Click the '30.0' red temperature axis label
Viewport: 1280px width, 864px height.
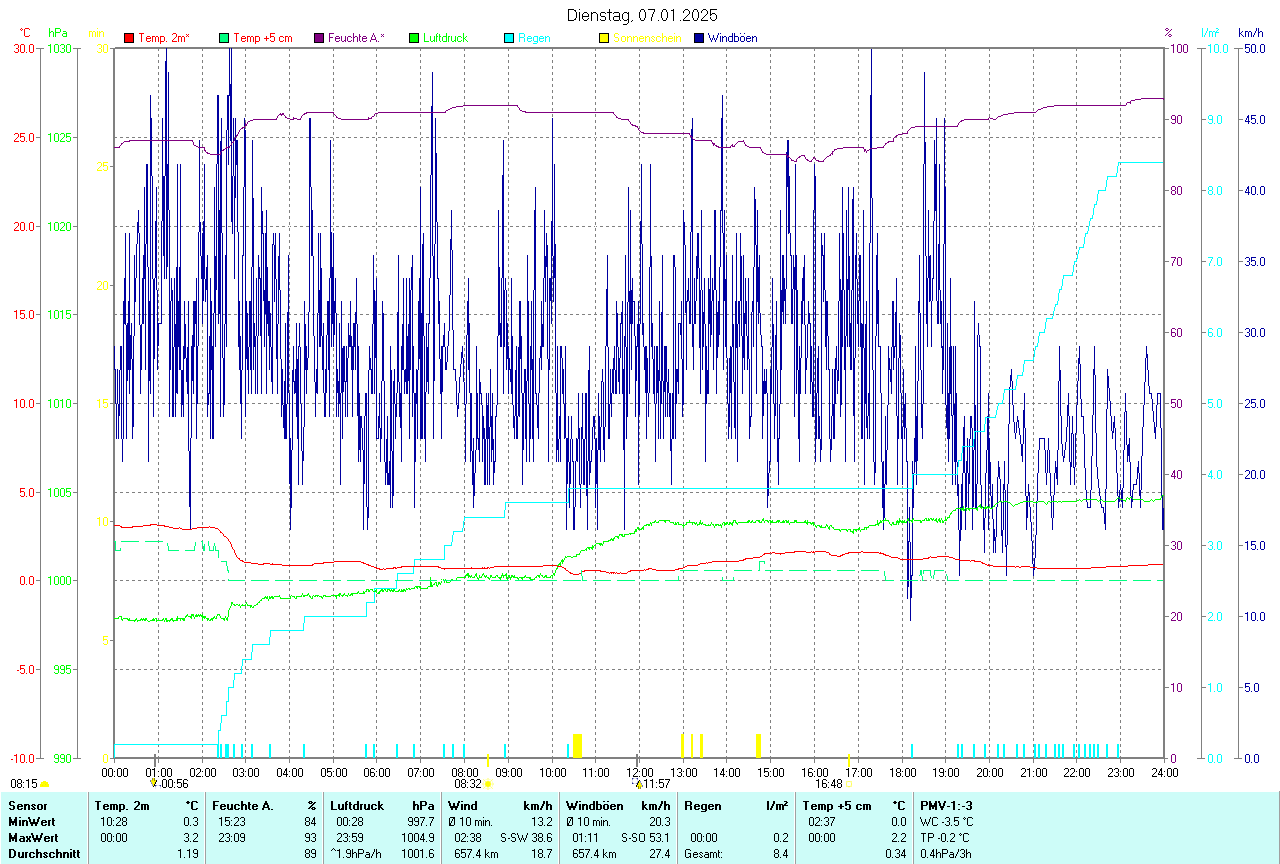click(24, 48)
